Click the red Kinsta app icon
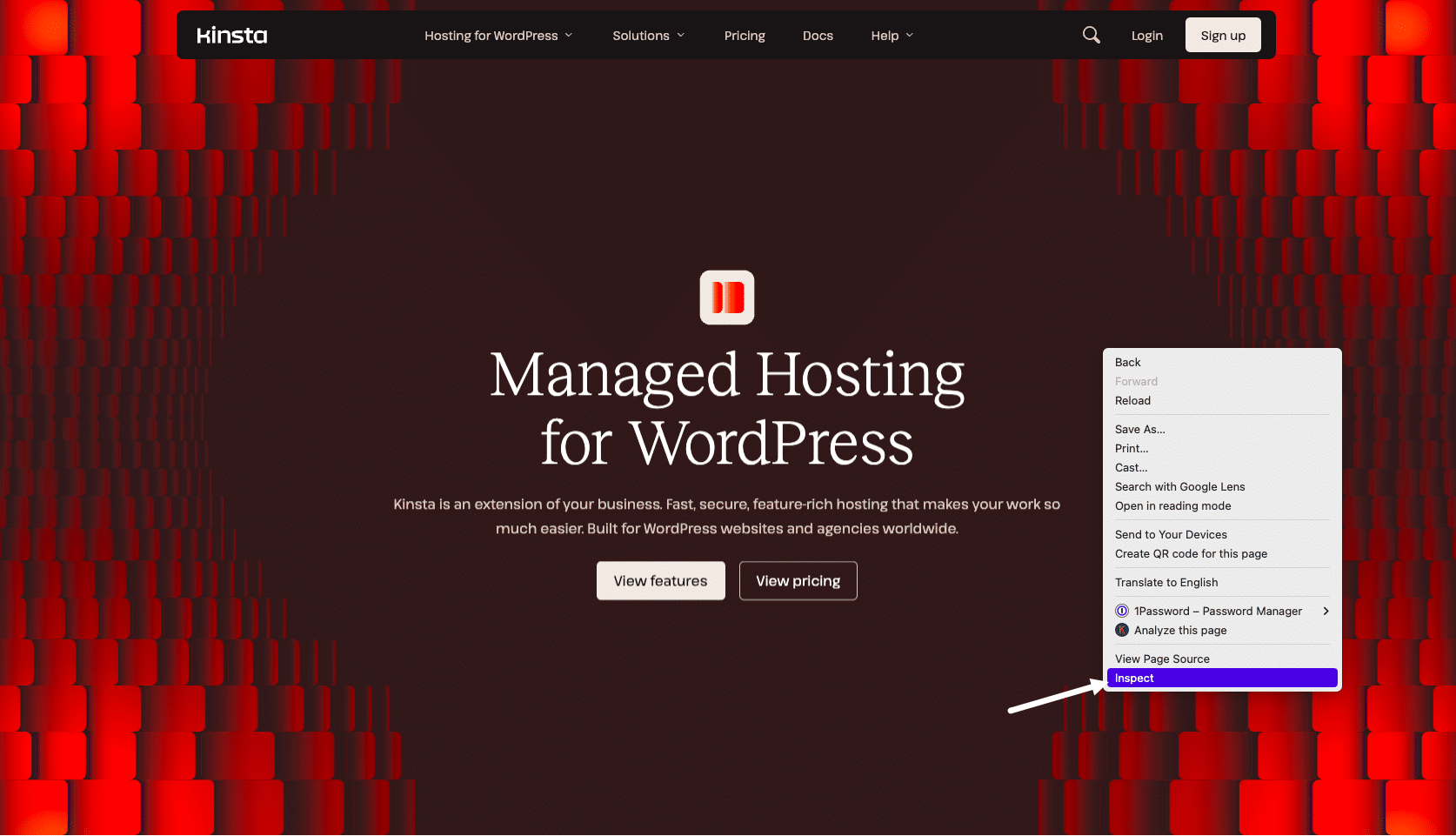 pos(727,298)
